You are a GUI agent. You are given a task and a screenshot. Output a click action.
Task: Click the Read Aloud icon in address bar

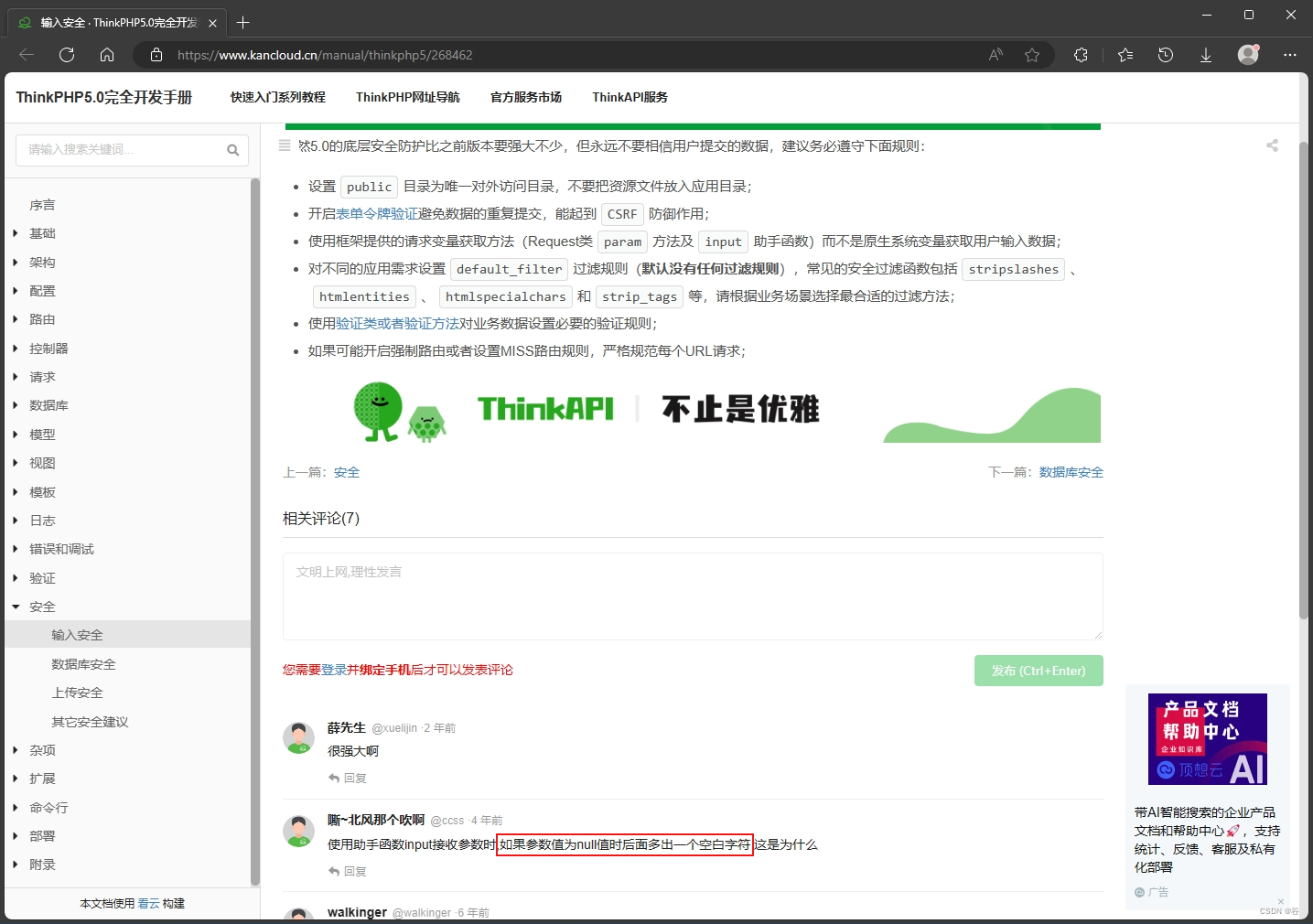tap(994, 55)
